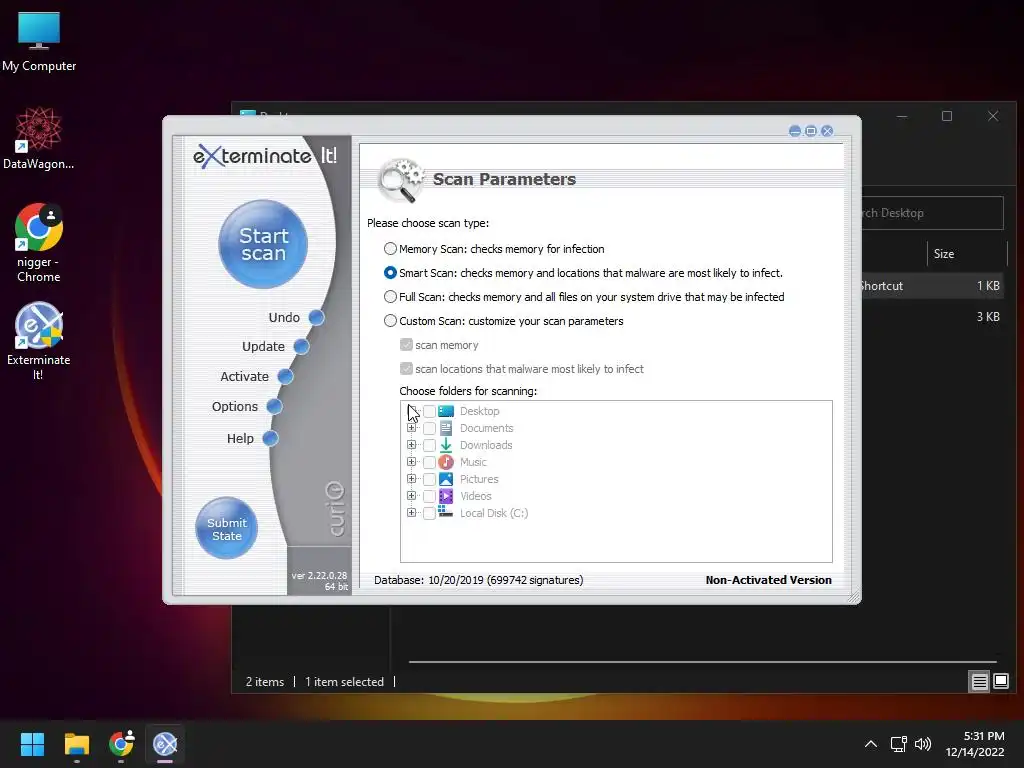
Task: Toggle scan locations malware likely infects checkbox
Action: pos(406,369)
